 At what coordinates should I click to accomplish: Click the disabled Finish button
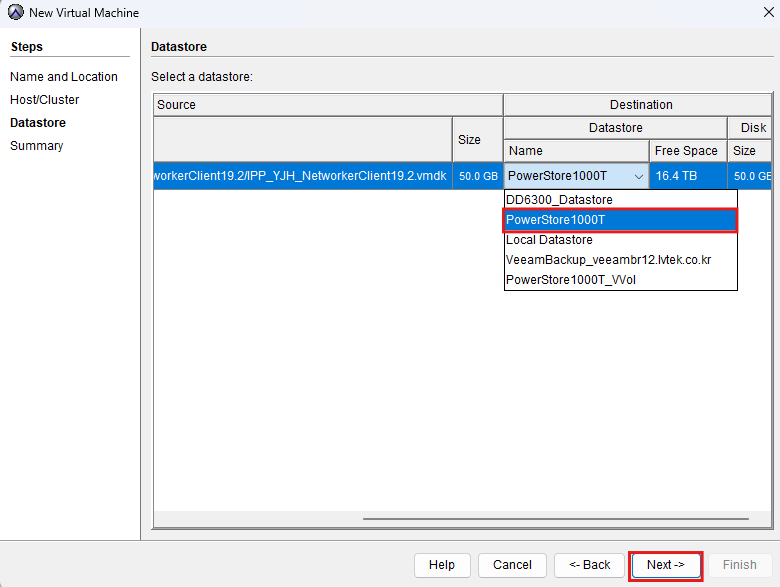click(x=740, y=565)
